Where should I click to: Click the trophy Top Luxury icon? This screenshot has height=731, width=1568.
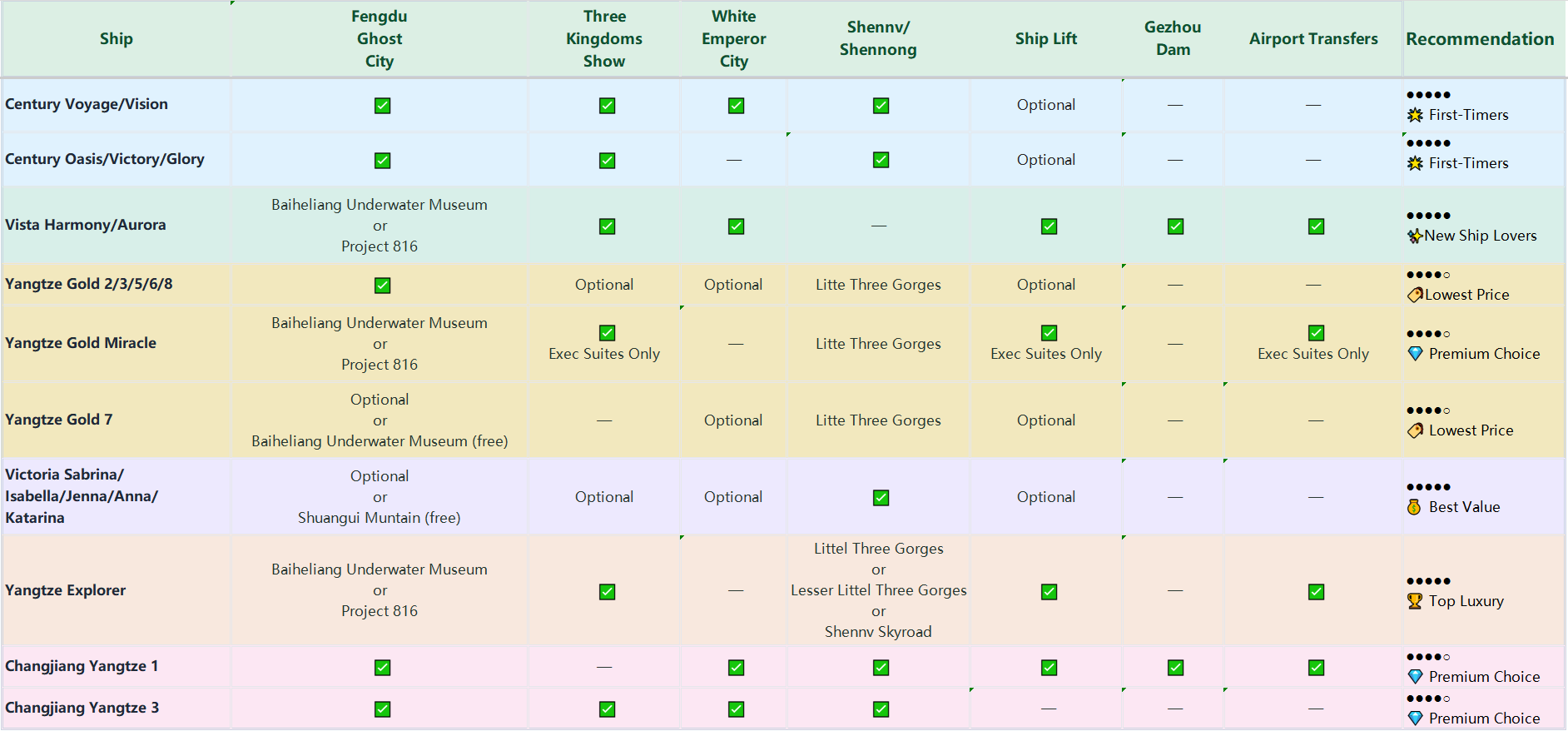tap(1415, 601)
